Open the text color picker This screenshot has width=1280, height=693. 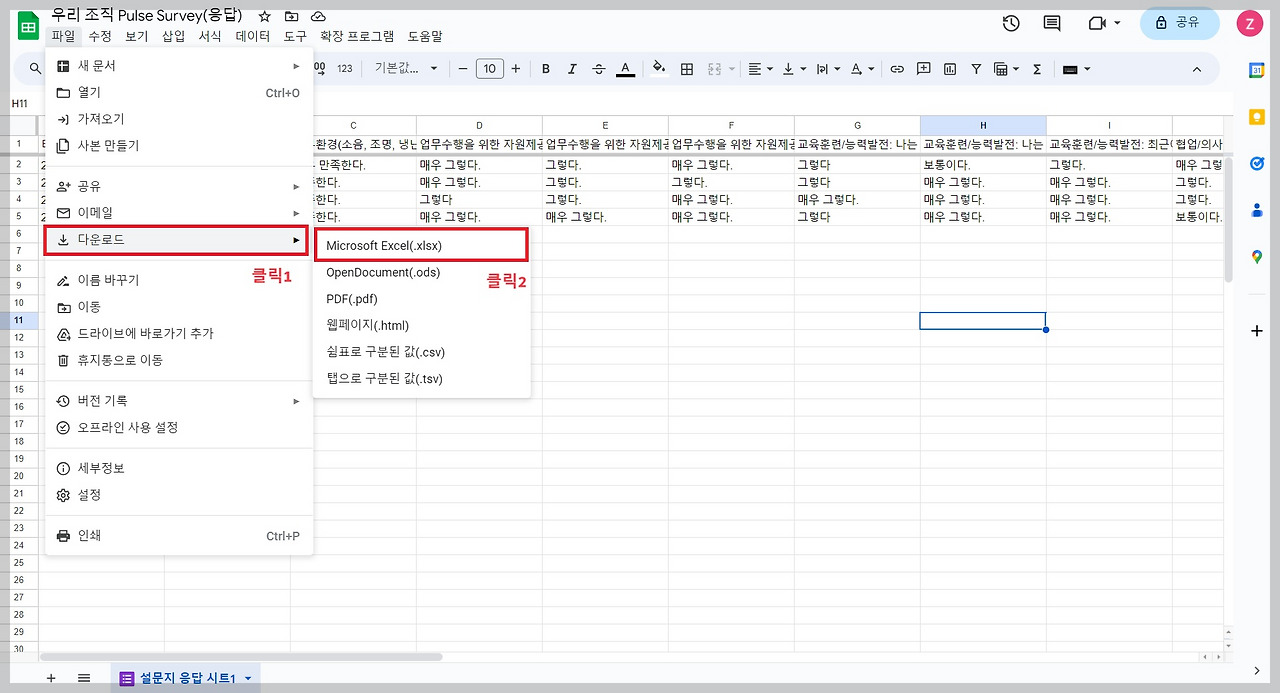[625, 69]
